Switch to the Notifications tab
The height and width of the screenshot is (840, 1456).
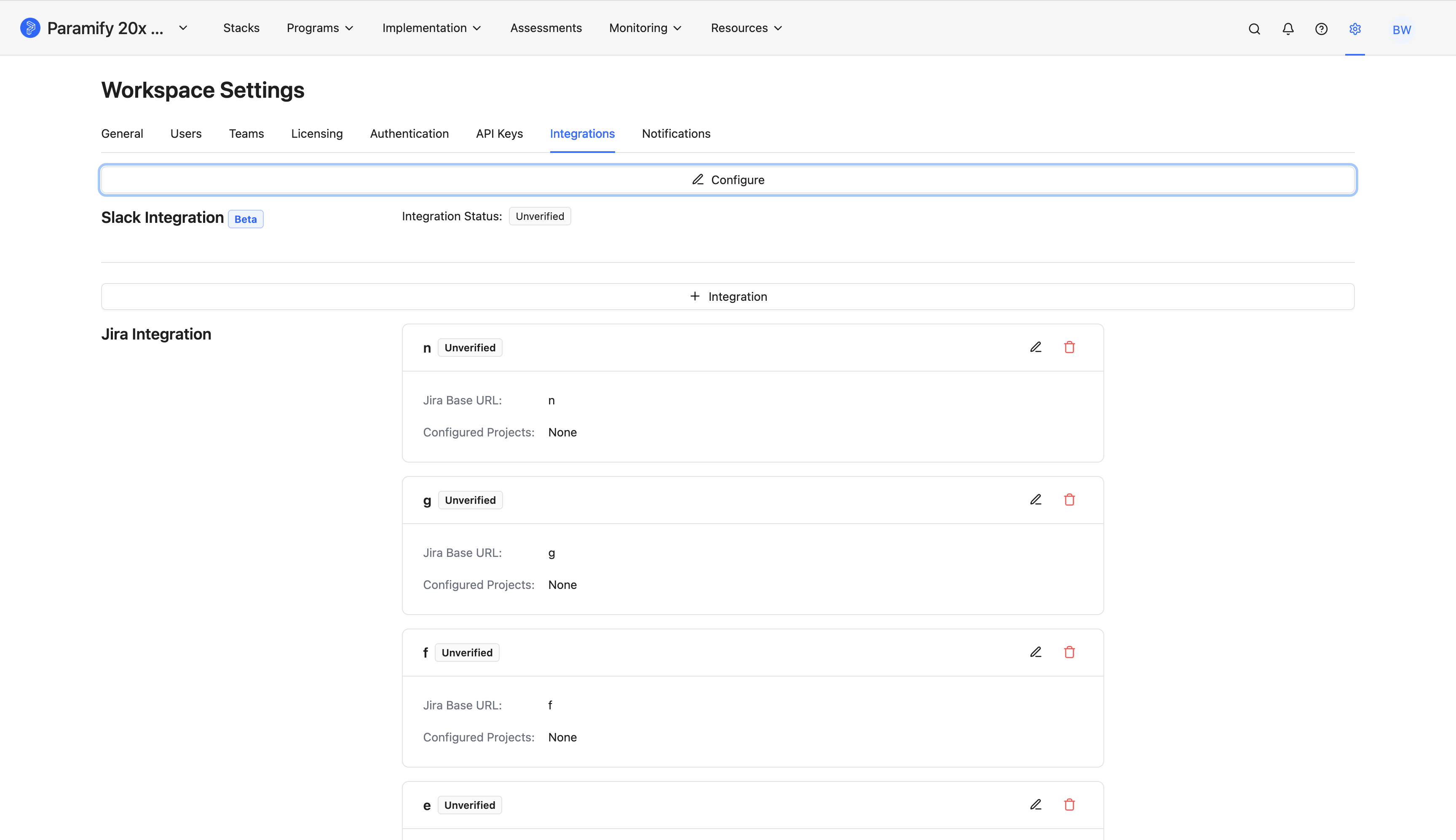pos(676,134)
